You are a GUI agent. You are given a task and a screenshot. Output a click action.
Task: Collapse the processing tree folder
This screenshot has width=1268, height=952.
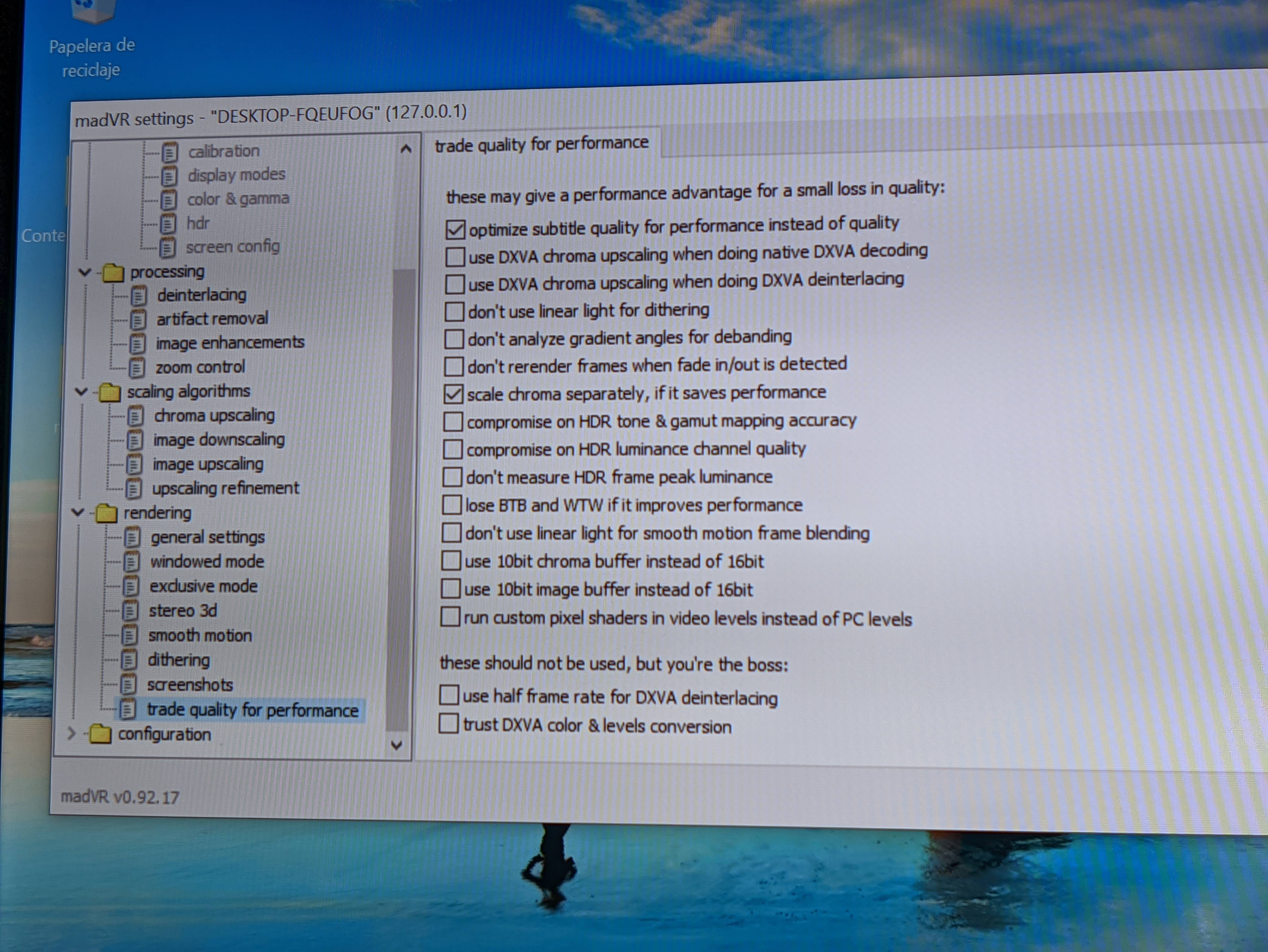(86, 272)
